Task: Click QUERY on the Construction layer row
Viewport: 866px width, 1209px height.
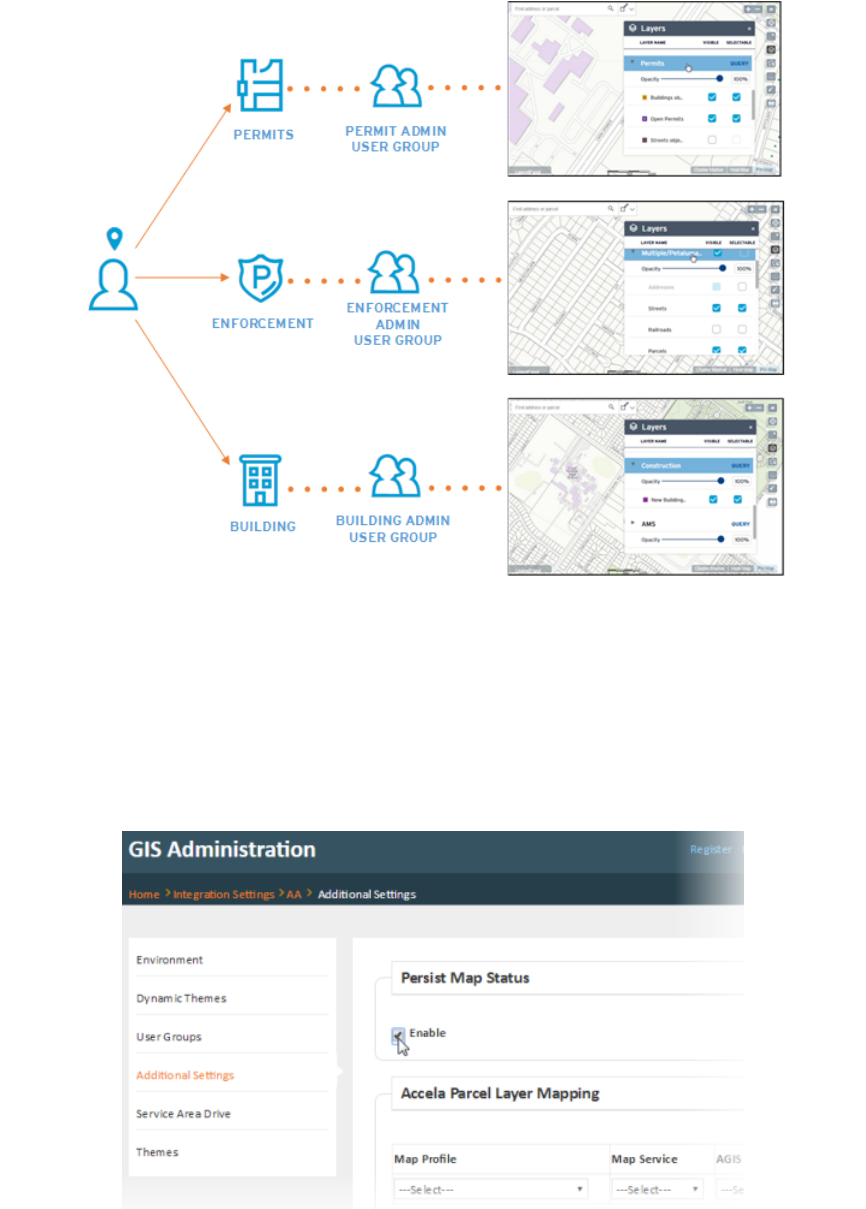Action: [x=740, y=465]
